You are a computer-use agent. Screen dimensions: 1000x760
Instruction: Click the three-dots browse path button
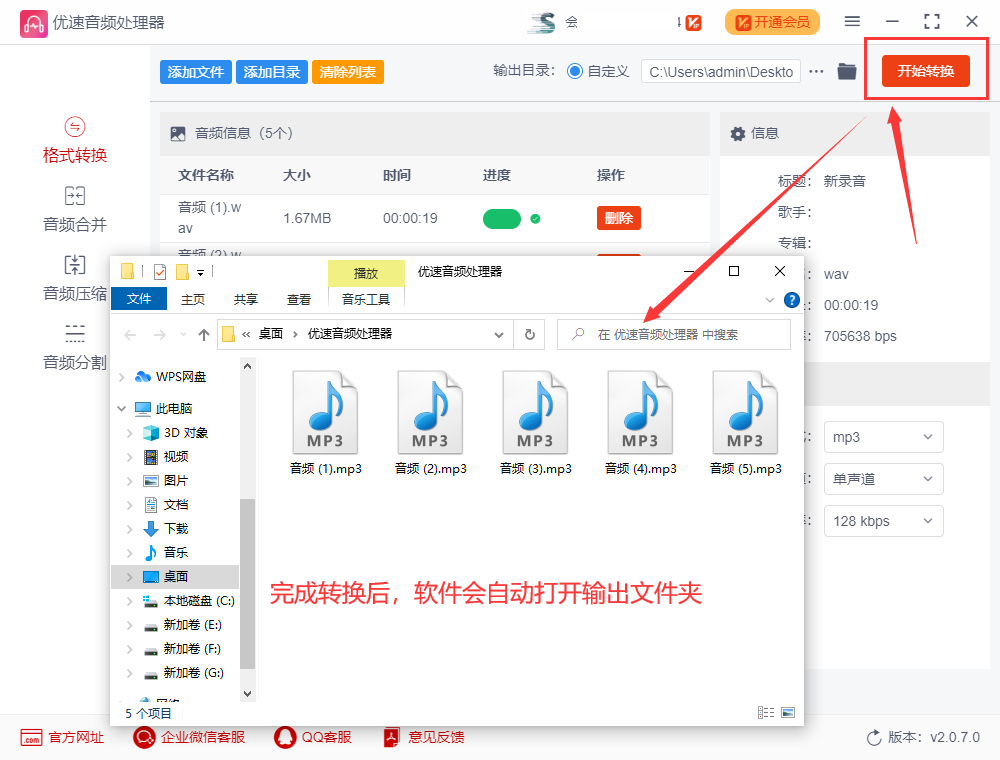[816, 71]
